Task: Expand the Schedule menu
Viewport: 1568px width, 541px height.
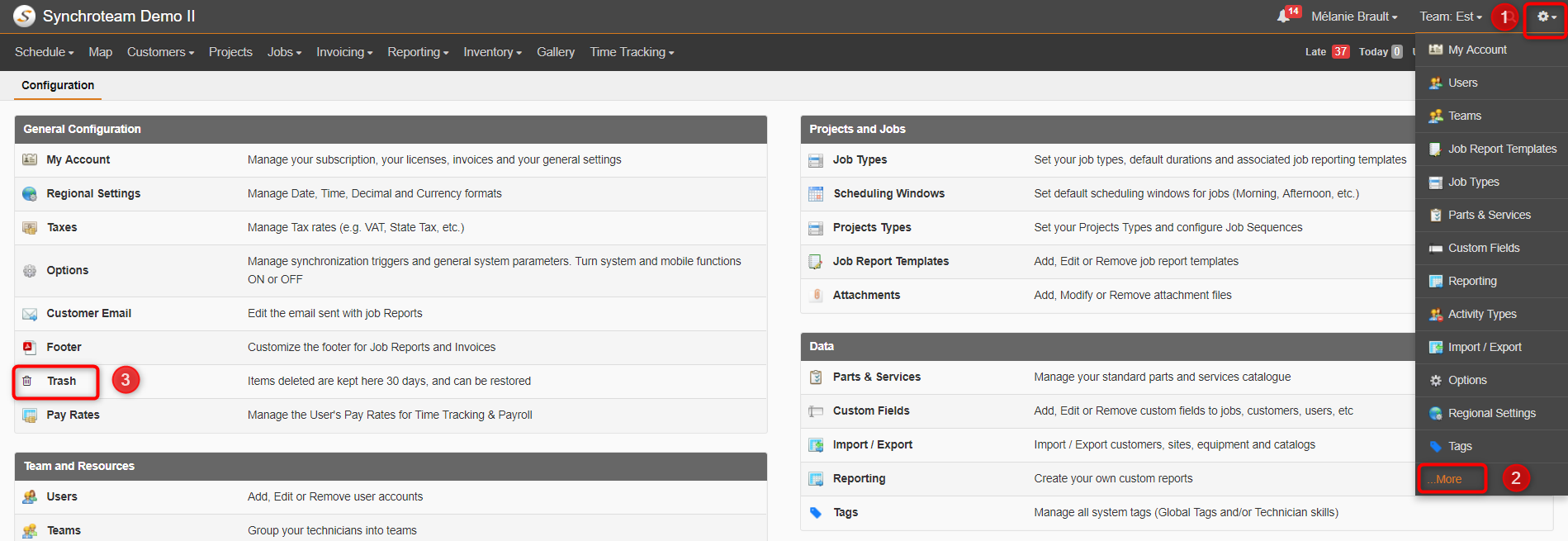Action: point(45,52)
